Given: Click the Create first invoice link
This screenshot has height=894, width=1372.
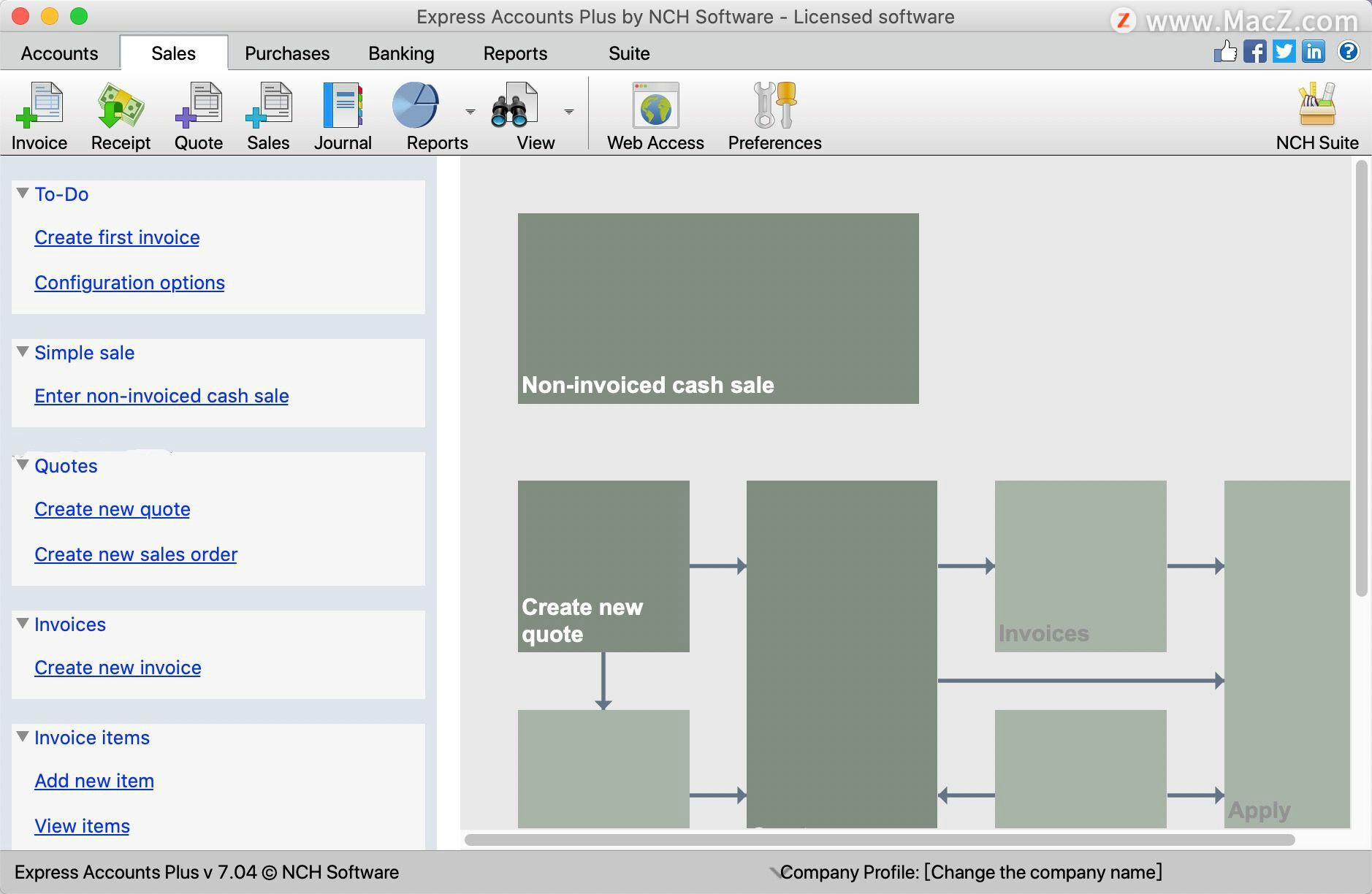Looking at the screenshot, I should (x=117, y=237).
